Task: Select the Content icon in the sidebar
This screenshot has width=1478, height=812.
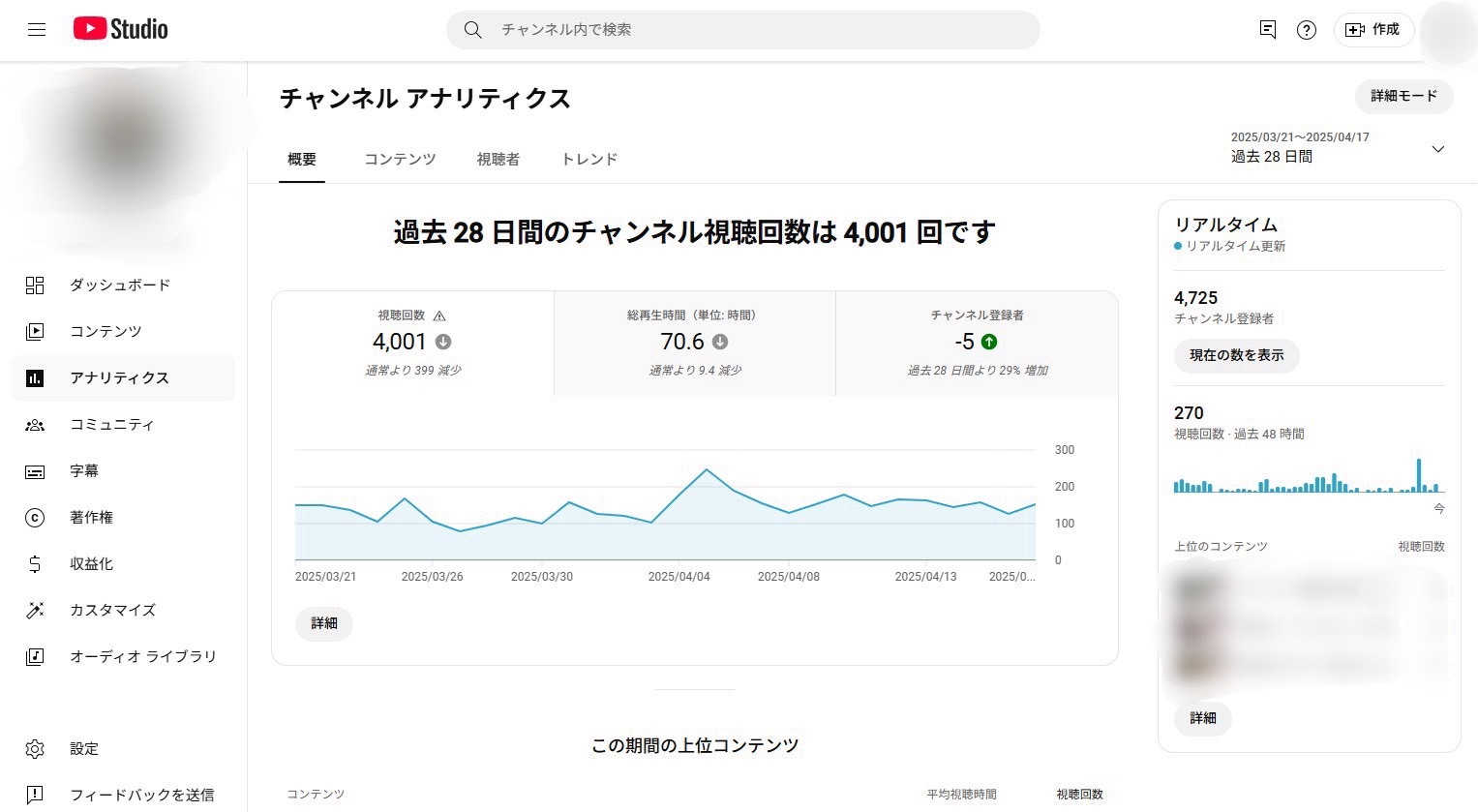Action: [36, 331]
